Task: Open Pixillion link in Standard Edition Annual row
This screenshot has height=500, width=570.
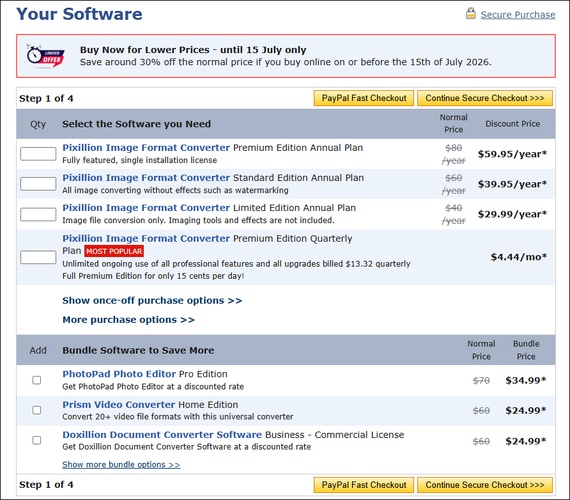Action: tap(146, 178)
